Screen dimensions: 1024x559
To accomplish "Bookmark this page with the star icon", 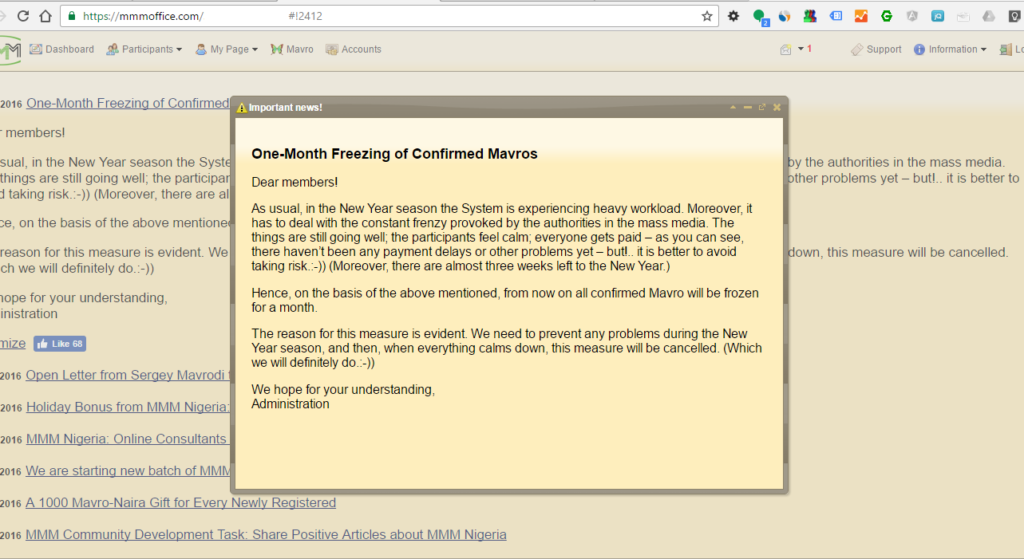I will point(707,16).
